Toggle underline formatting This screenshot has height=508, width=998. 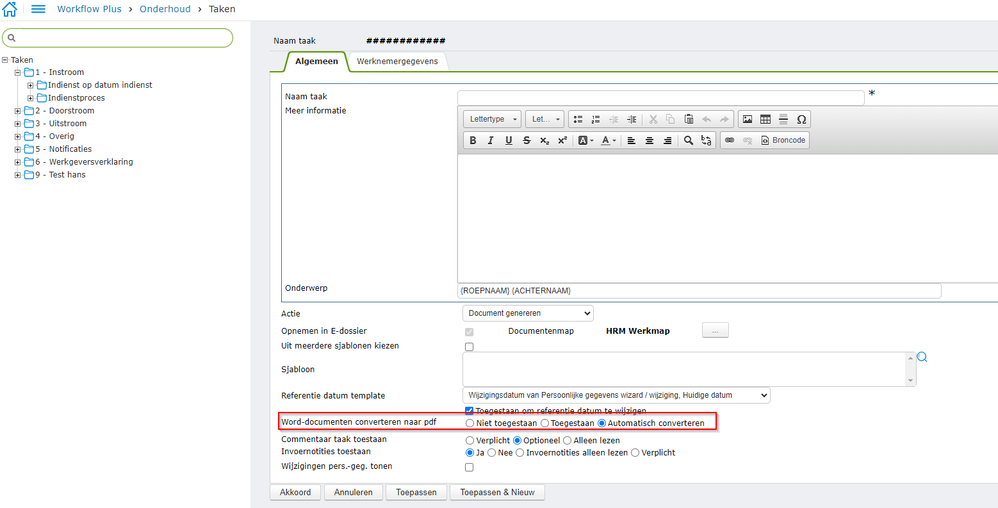coord(509,141)
